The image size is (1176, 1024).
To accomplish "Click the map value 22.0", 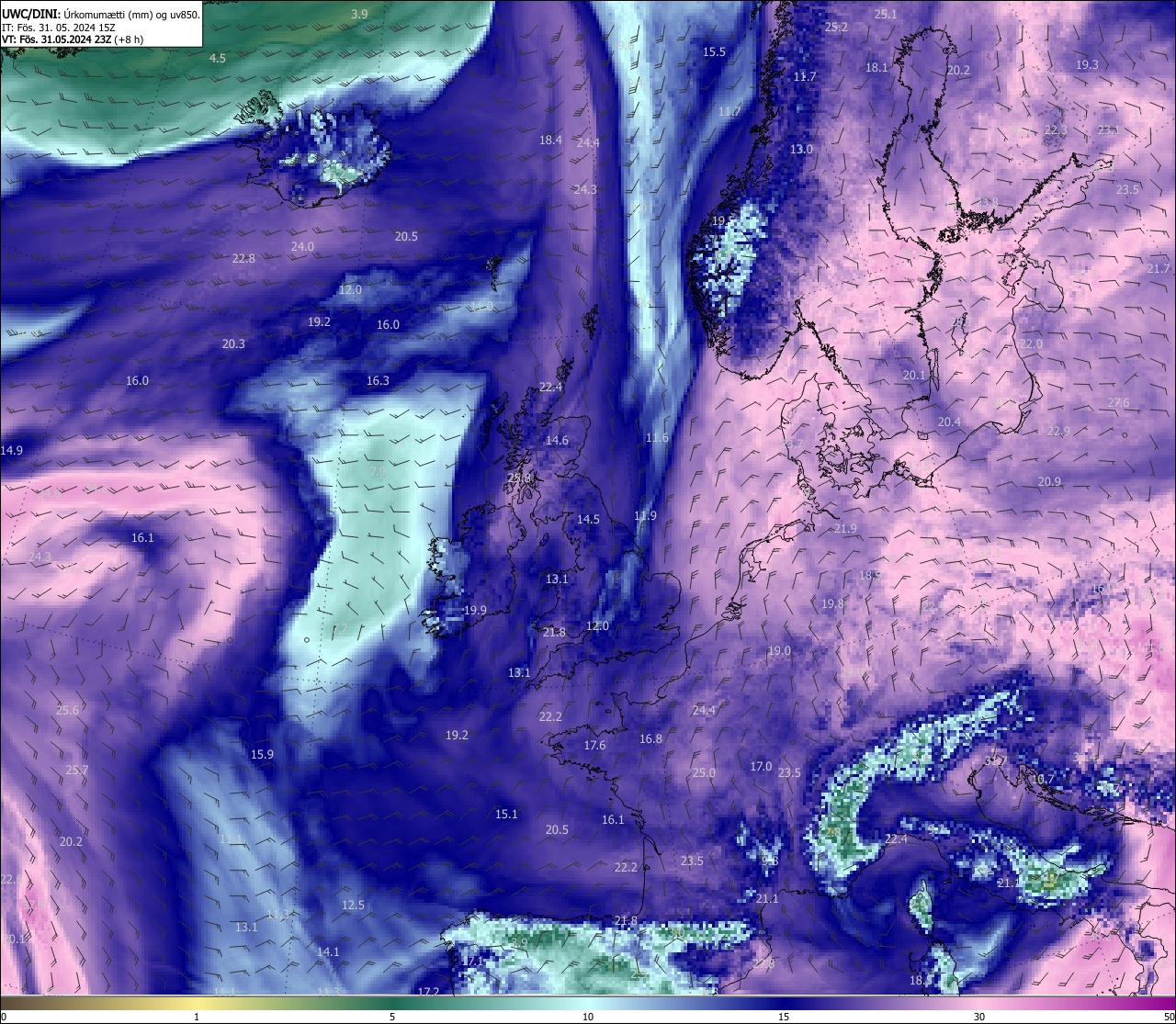I will [1031, 344].
